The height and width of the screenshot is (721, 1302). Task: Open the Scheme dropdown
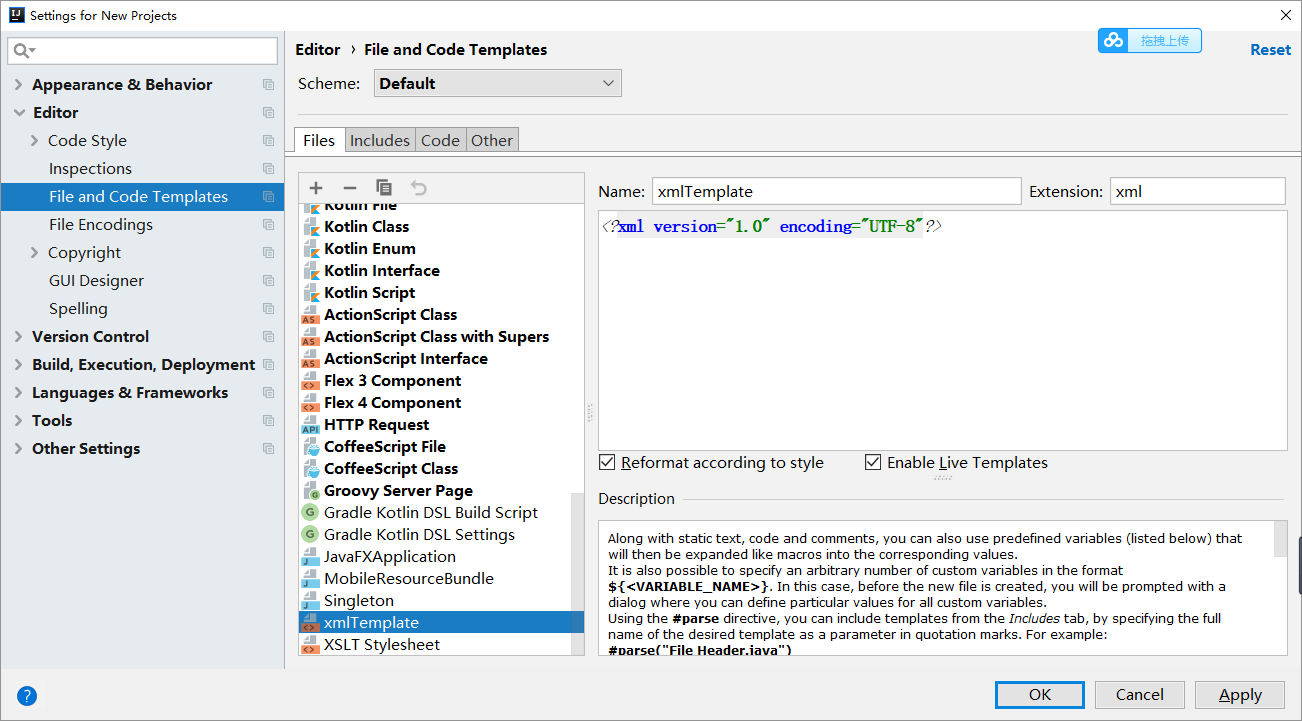click(x=498, y=84)
